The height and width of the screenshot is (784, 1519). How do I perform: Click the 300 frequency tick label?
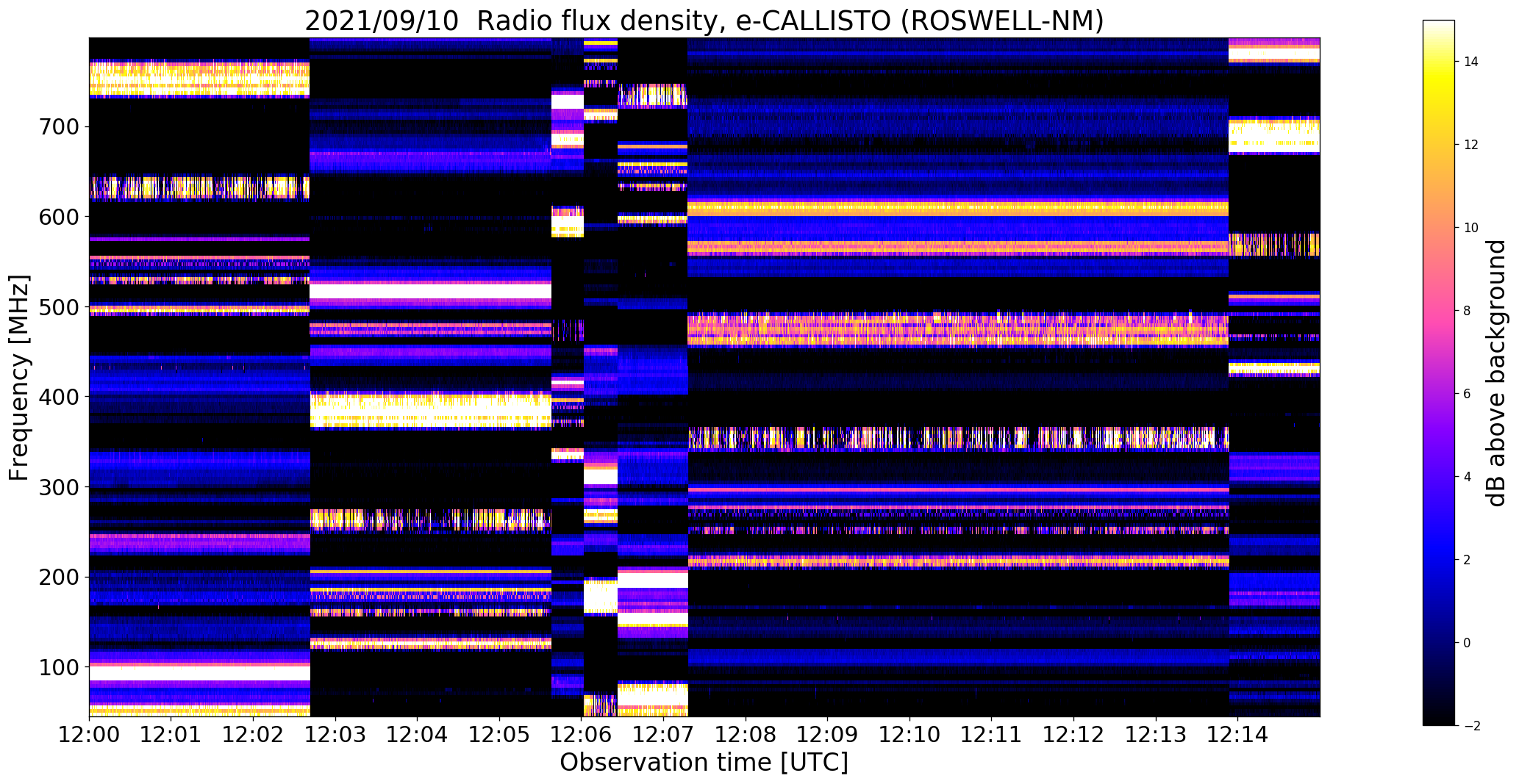(58, 487)
